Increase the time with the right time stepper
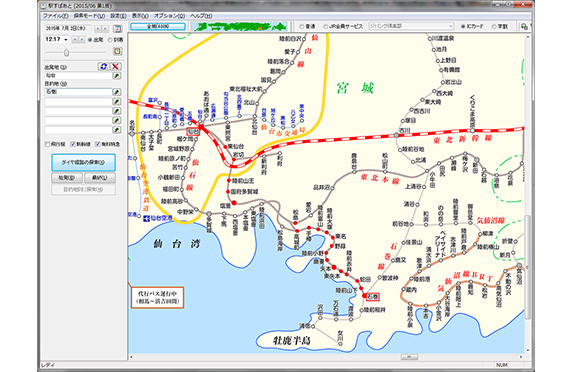This screenshot has height=372, width=570. [x=82, y=40]
